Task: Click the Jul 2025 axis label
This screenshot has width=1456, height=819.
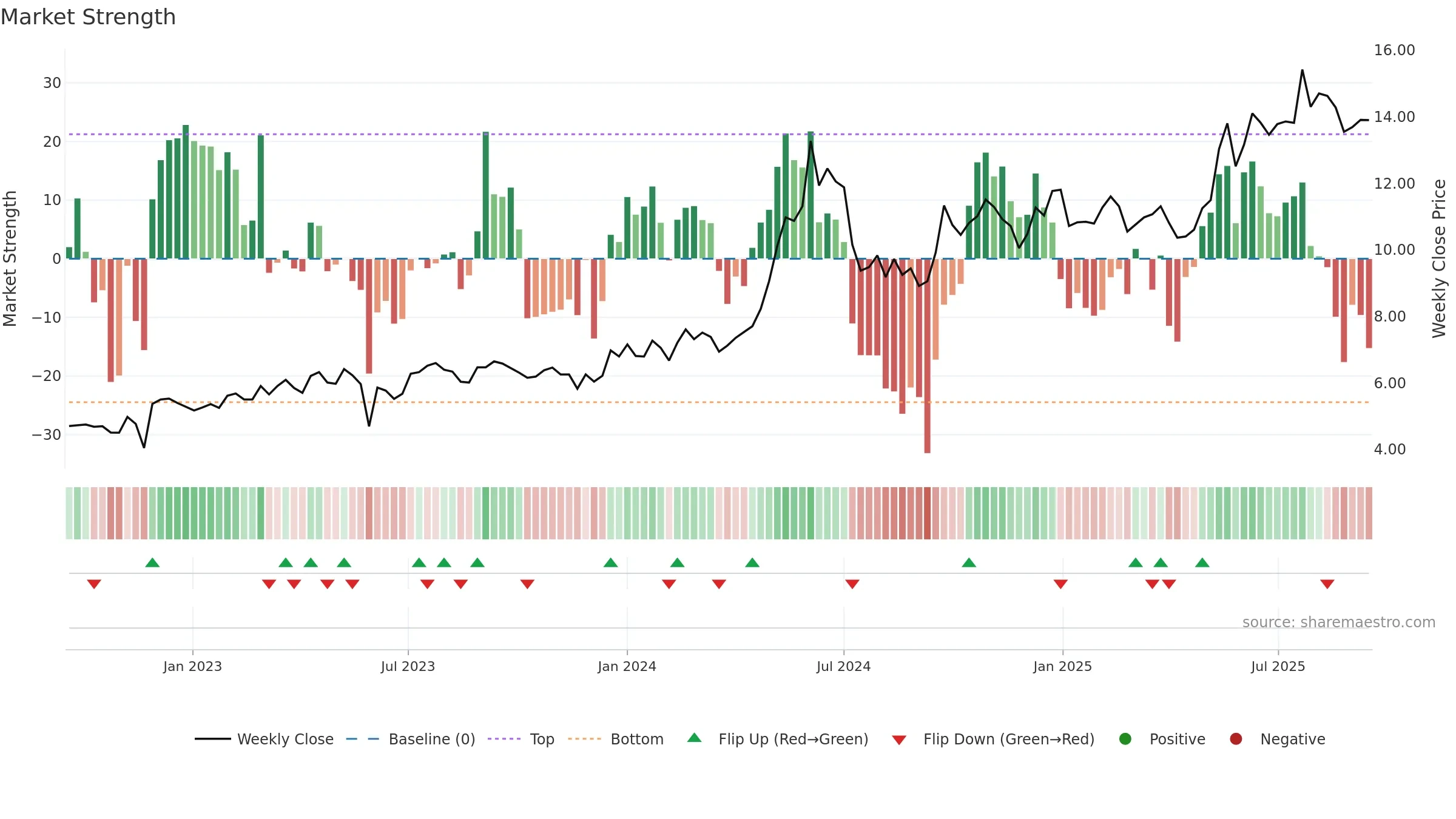Action: pos(1278,667)
